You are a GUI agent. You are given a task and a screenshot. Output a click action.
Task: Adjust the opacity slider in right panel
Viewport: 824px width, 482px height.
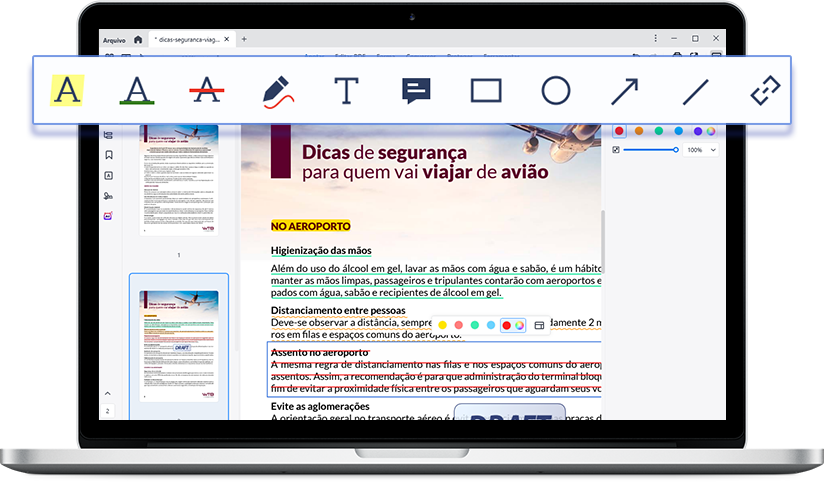click(652, 150)
